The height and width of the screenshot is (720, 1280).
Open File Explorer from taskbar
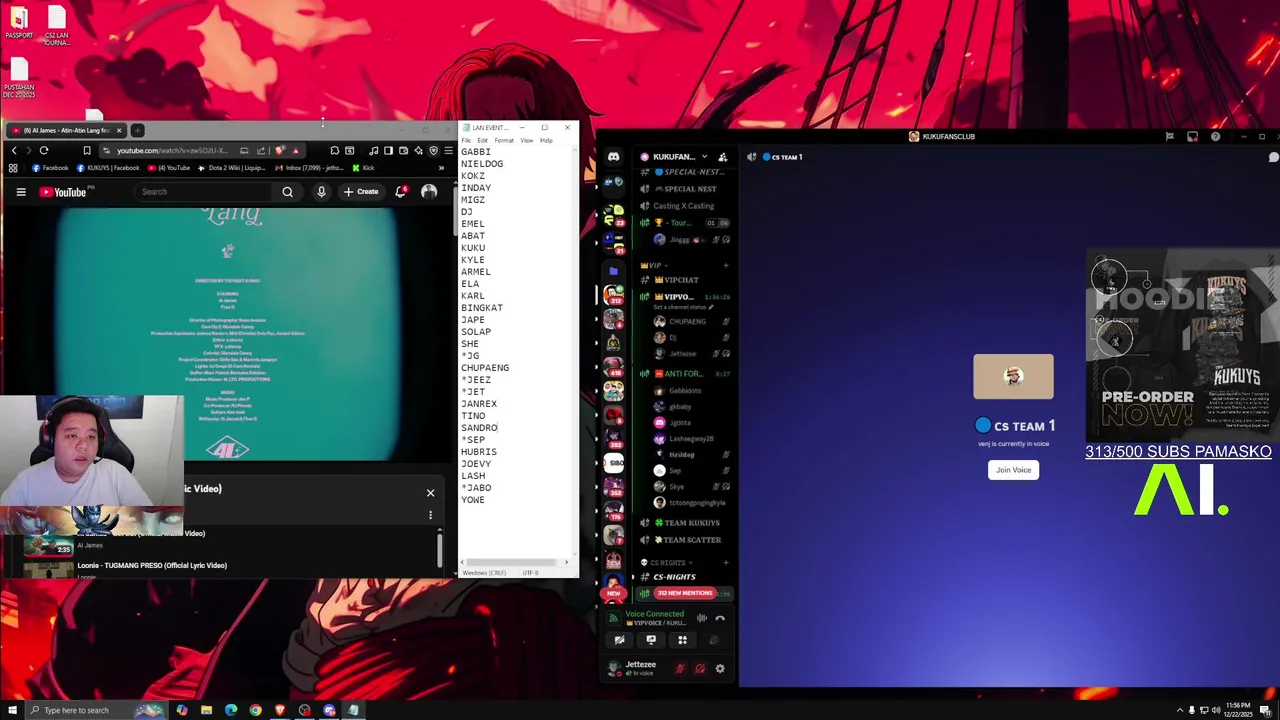[x=206, y=710]
